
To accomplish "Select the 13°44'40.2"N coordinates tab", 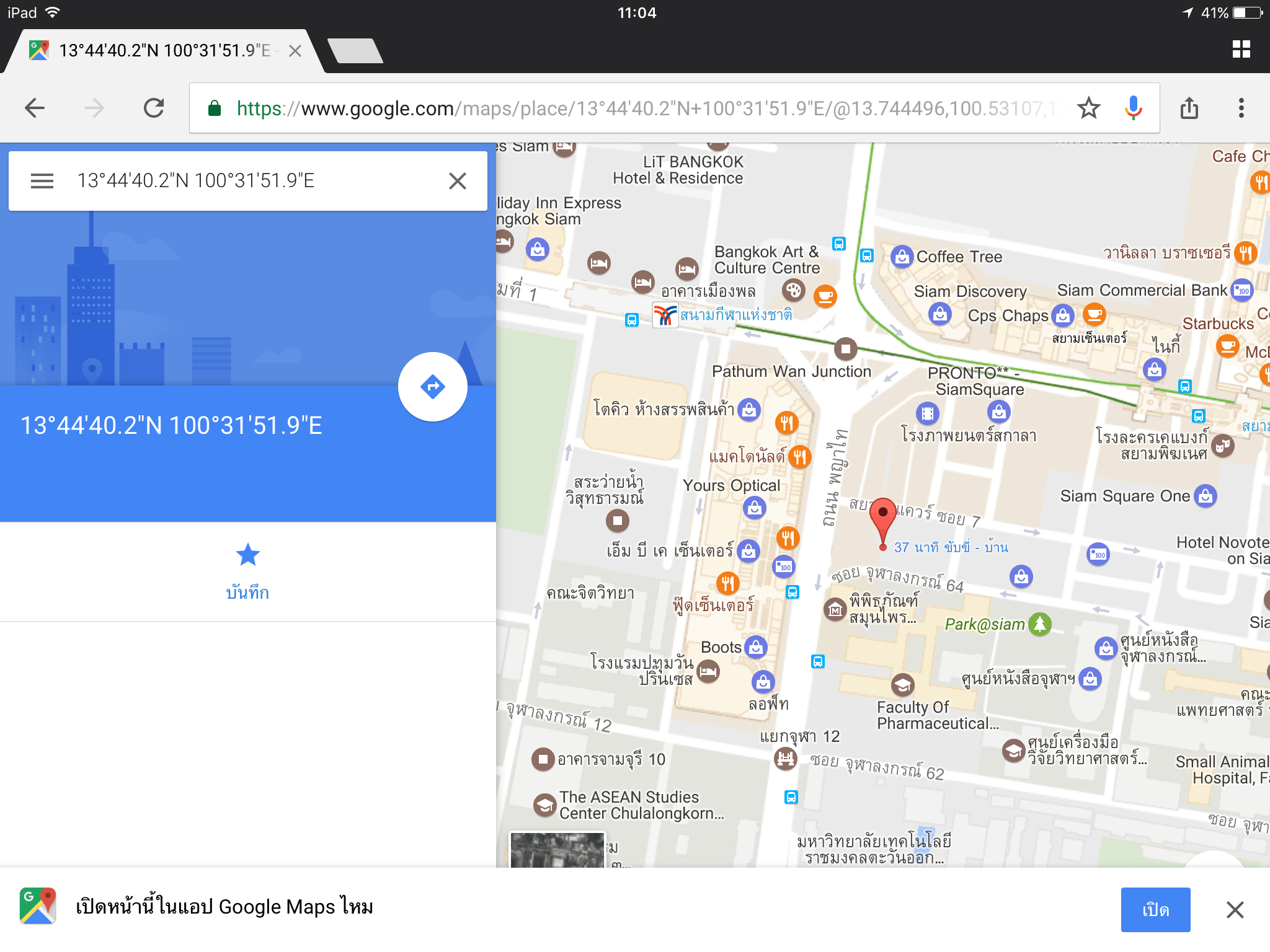I will point(164,51).
